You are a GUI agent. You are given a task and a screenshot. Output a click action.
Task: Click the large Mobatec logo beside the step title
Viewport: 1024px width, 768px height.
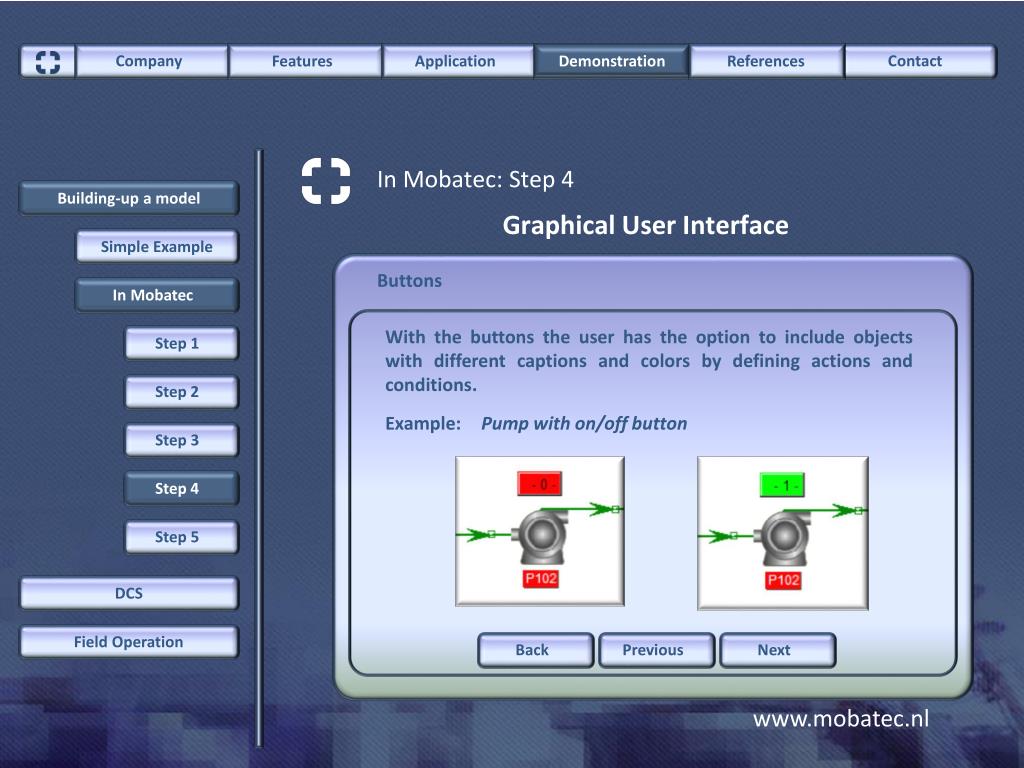coord(326,181)
